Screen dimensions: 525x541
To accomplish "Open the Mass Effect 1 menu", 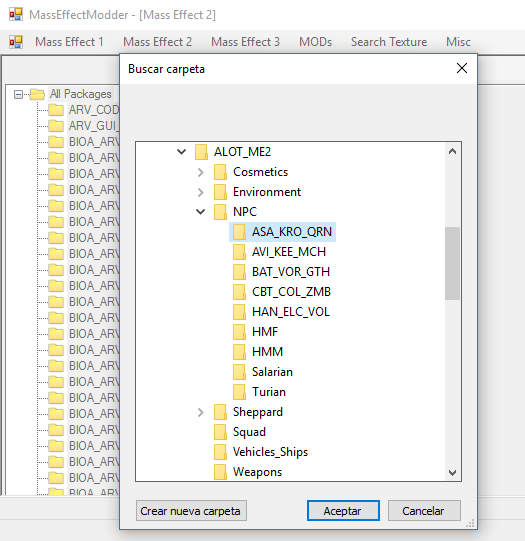I will (x=69, y=42).
